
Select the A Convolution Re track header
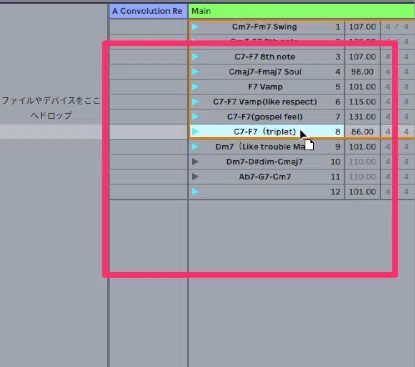click(x=148, y=11)
